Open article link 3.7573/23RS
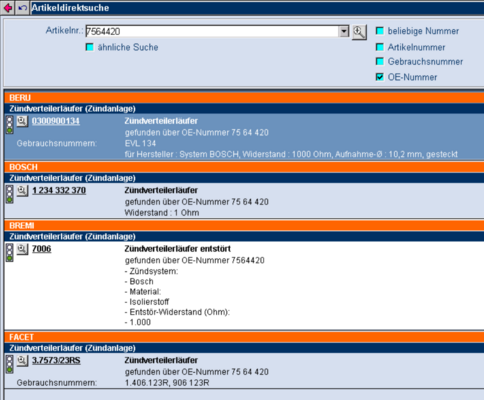The height and width of the screenshot is (400, 484). coord(56,360)
